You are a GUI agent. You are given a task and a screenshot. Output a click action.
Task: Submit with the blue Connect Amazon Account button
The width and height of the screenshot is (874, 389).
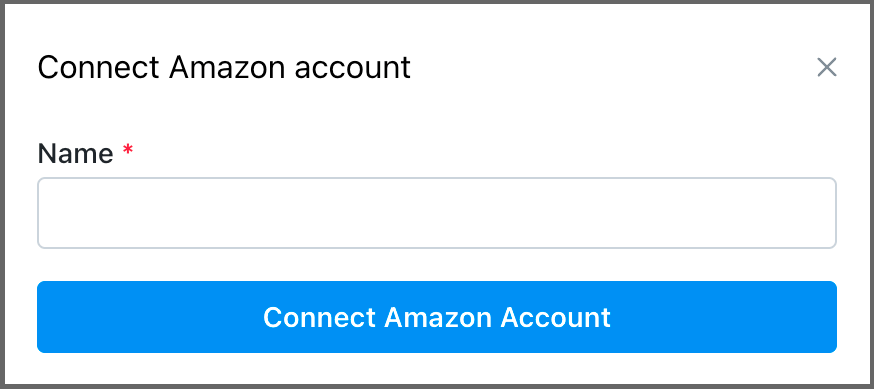pyautogui.click(x=436, y=317)
